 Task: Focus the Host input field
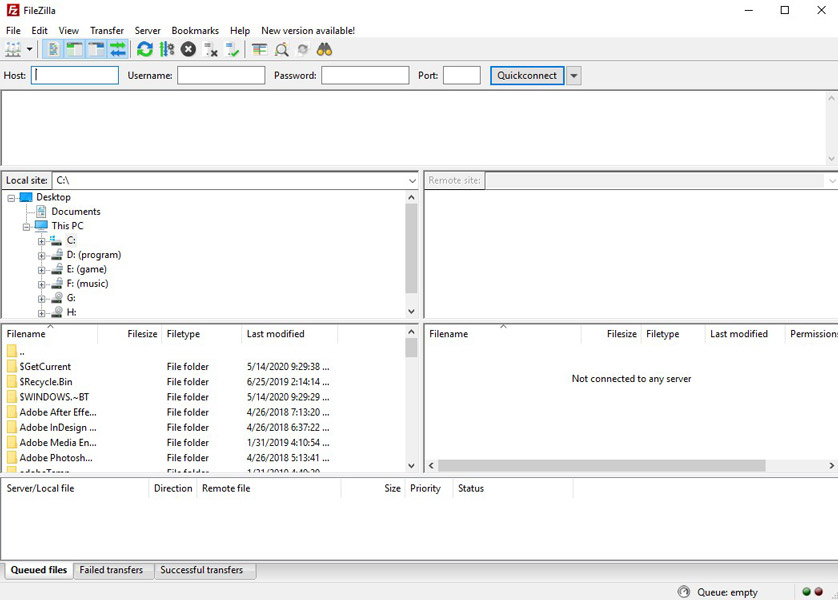click(75, 75)
